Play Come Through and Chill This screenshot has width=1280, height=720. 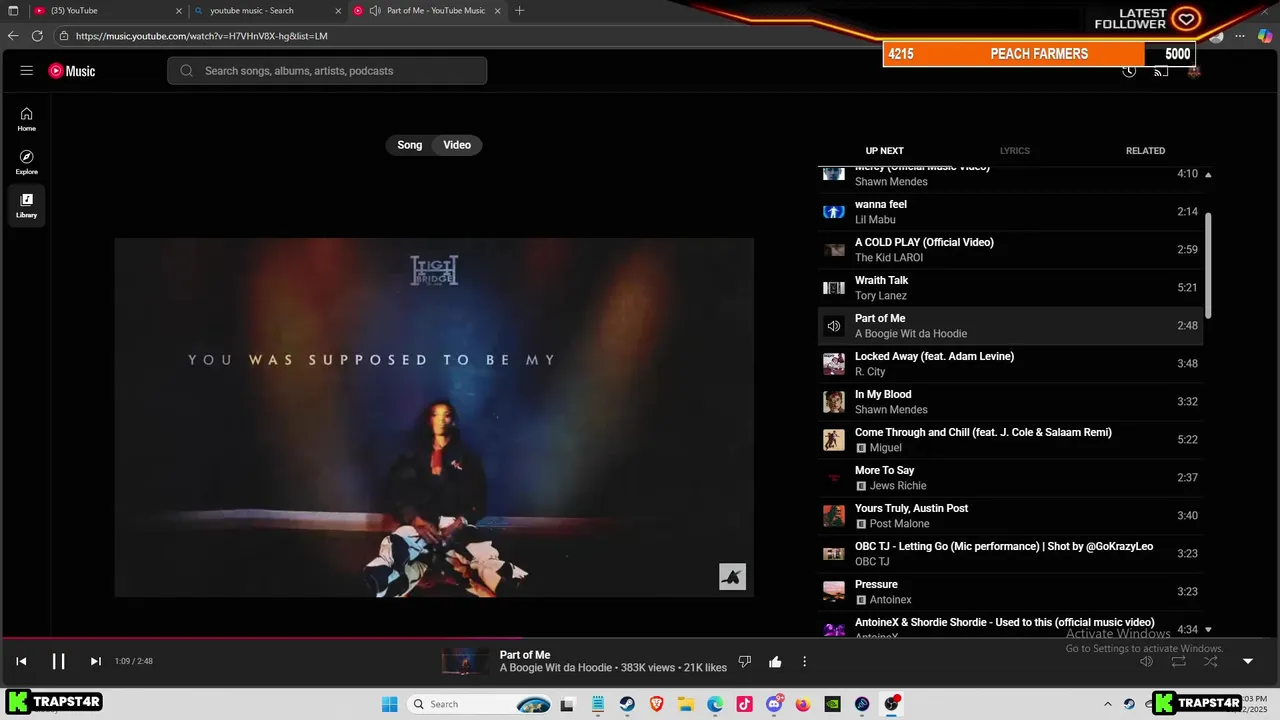1010,440
